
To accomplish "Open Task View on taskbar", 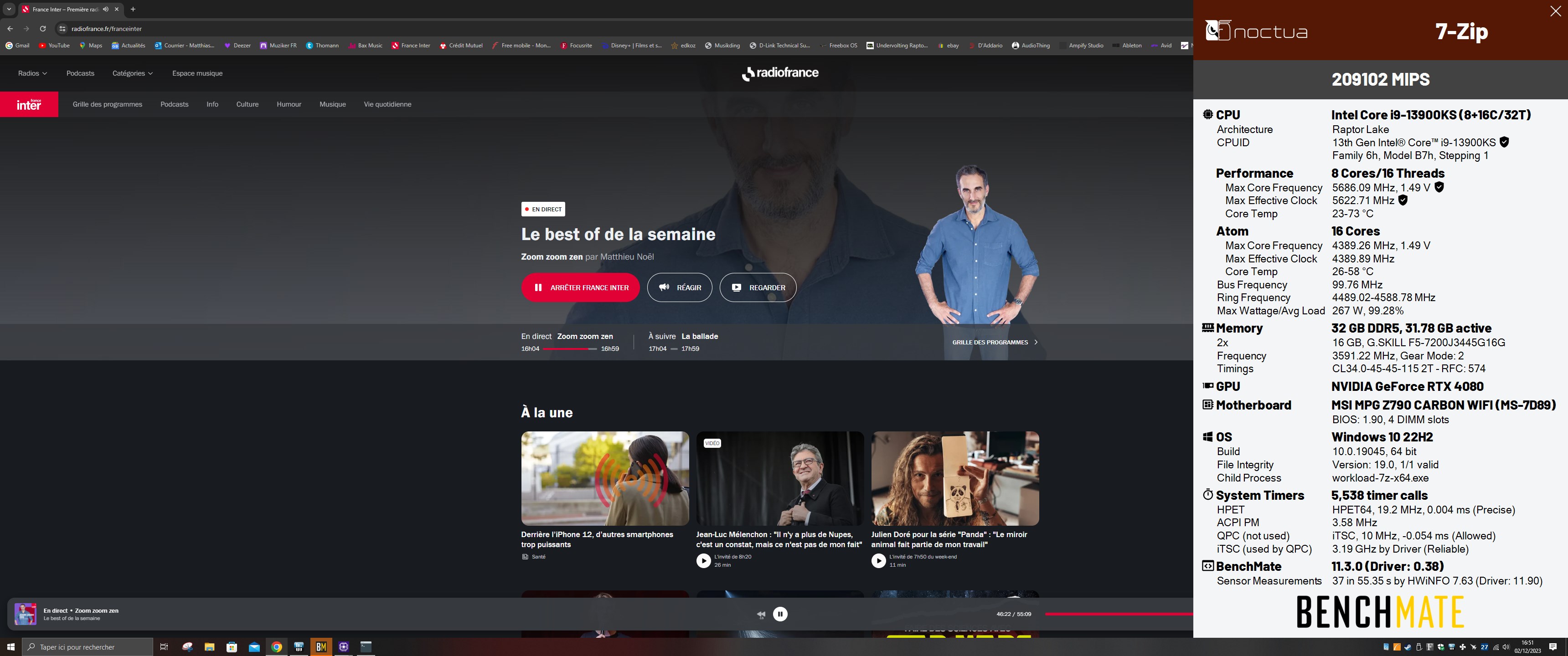I will tap(164, 647).
